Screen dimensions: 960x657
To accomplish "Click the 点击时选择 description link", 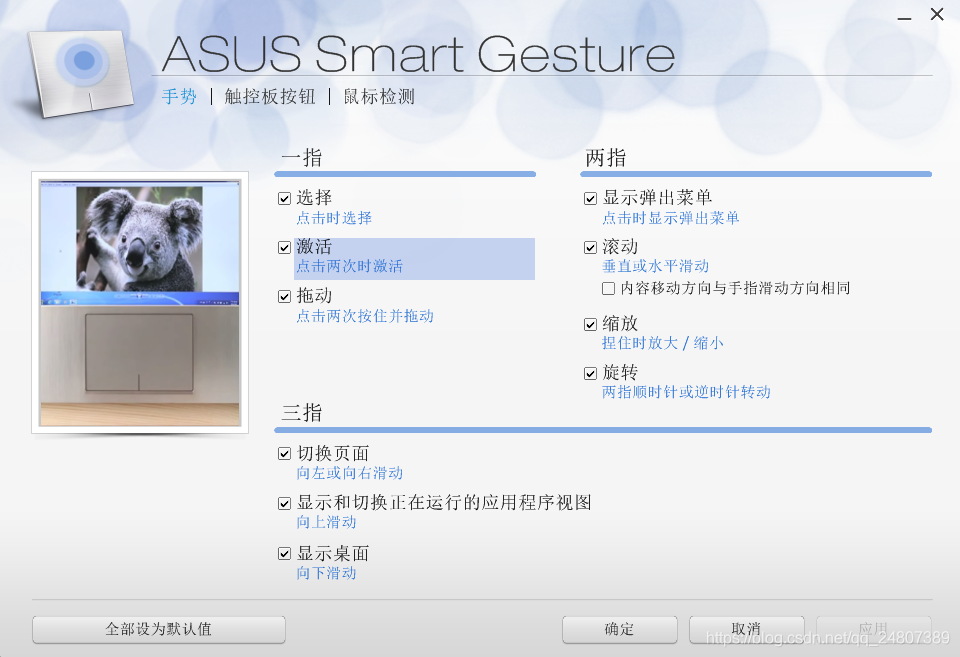I will pos(334,218).
